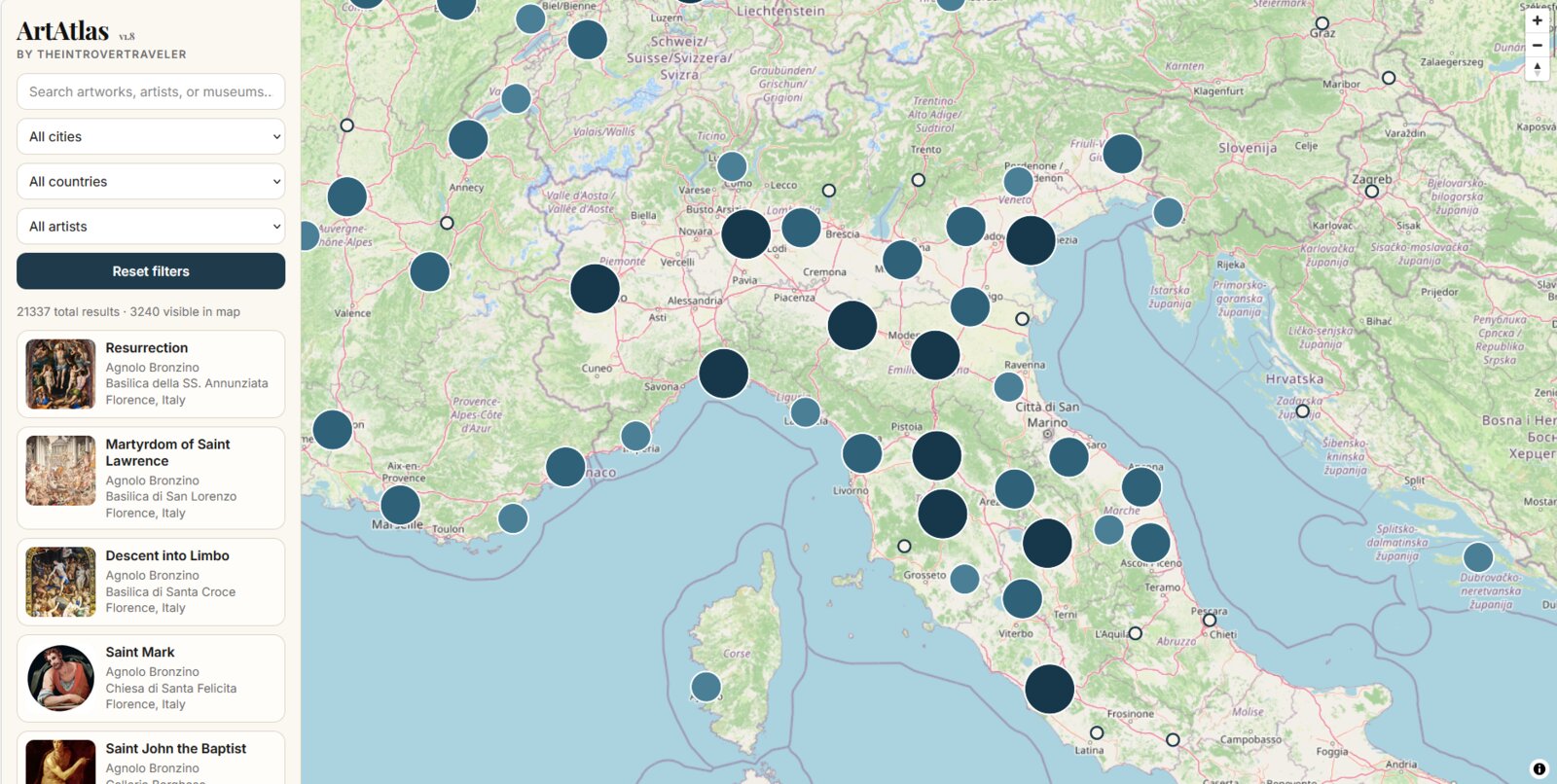
Task: Open the Saint Mark artwork thumbnail
Action: pos(60,678)
